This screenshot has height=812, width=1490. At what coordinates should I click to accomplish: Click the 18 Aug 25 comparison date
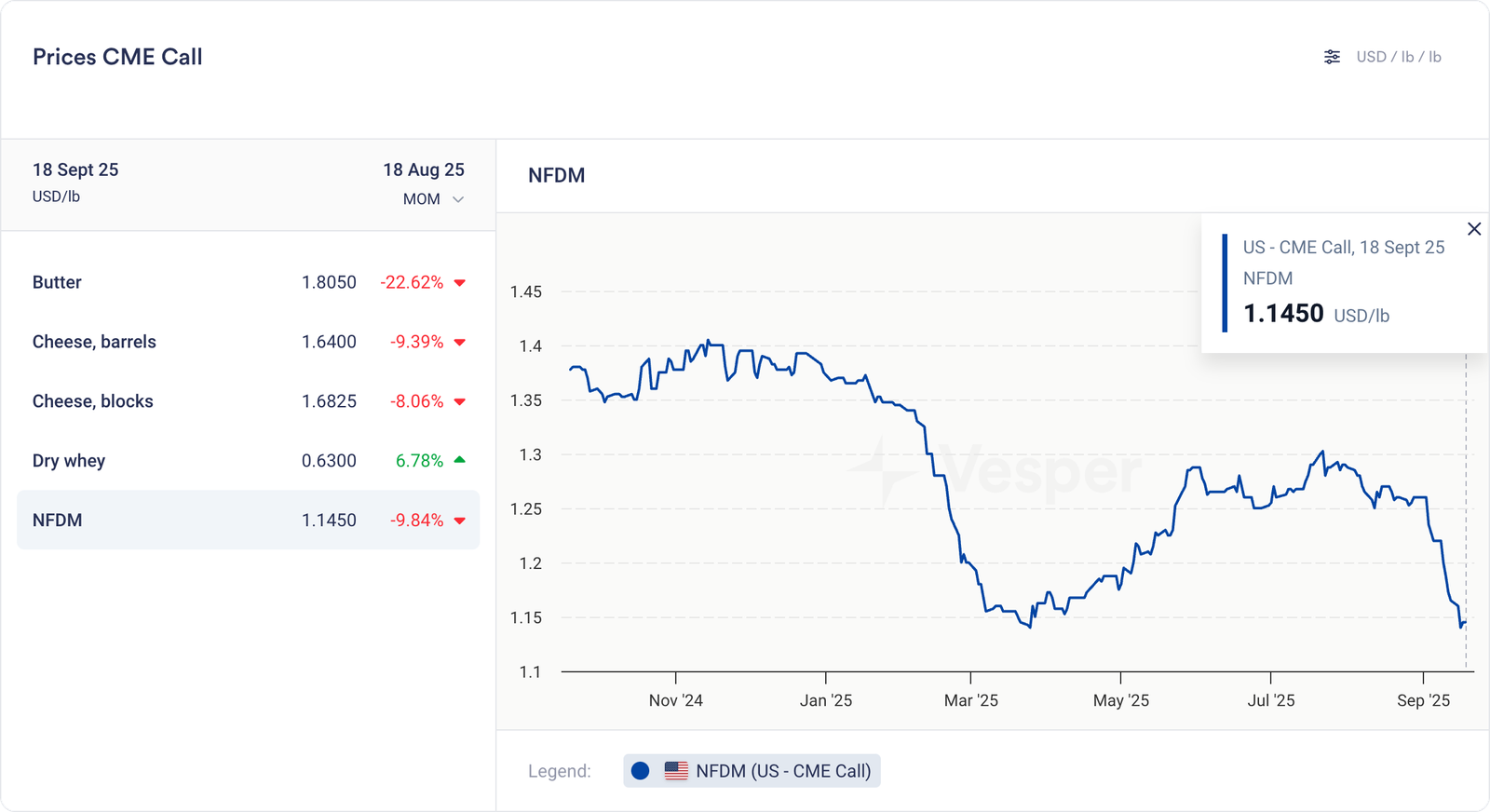[x=423, y=169]
